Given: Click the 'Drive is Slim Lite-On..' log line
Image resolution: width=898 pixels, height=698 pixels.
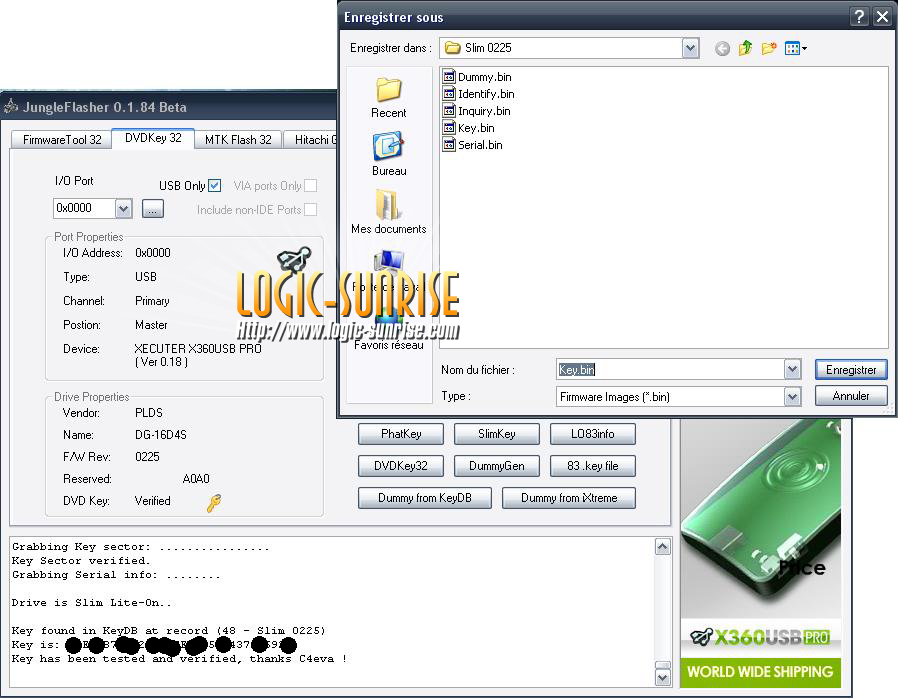Looking at the screenshot, I should tap(92, 603).
